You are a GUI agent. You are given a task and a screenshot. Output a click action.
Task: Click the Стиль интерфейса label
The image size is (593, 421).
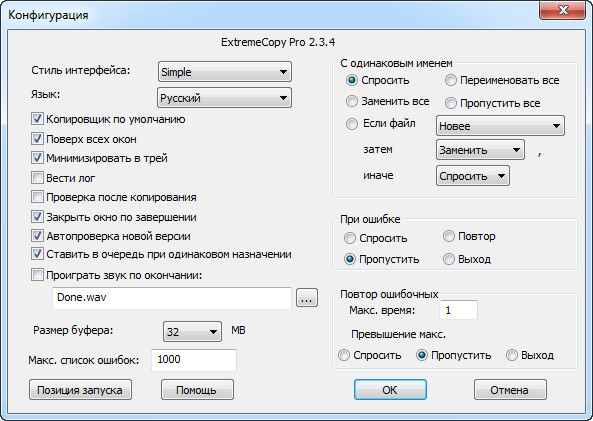[81, 70]
